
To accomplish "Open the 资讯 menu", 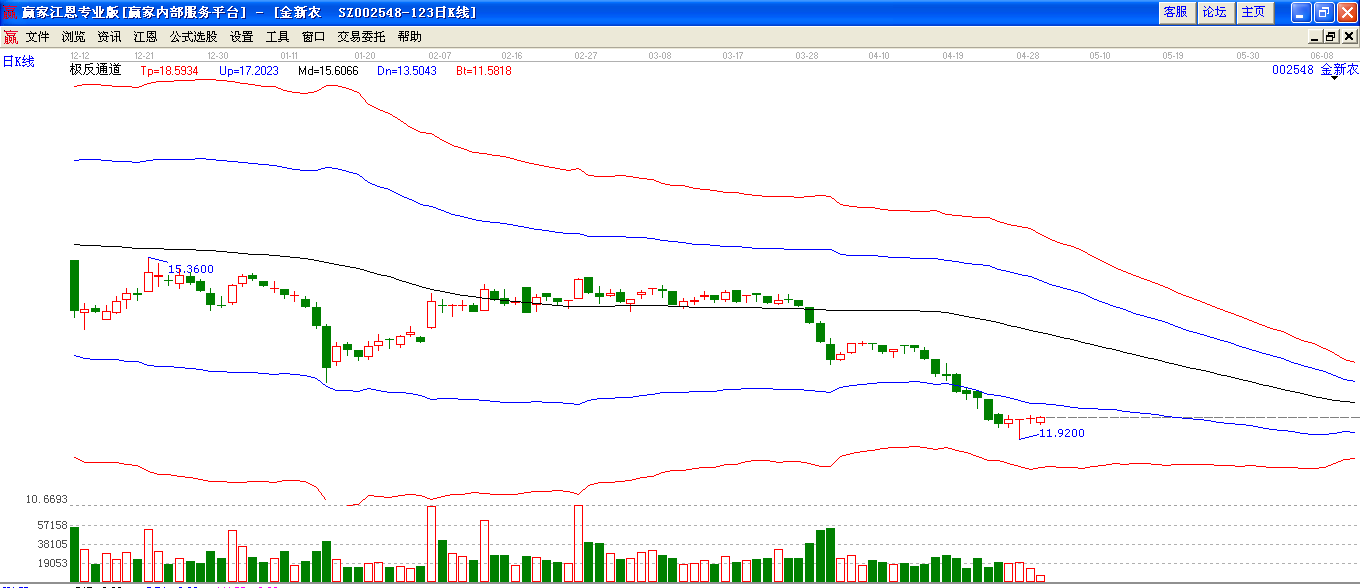I will click(x=109, y=36).
